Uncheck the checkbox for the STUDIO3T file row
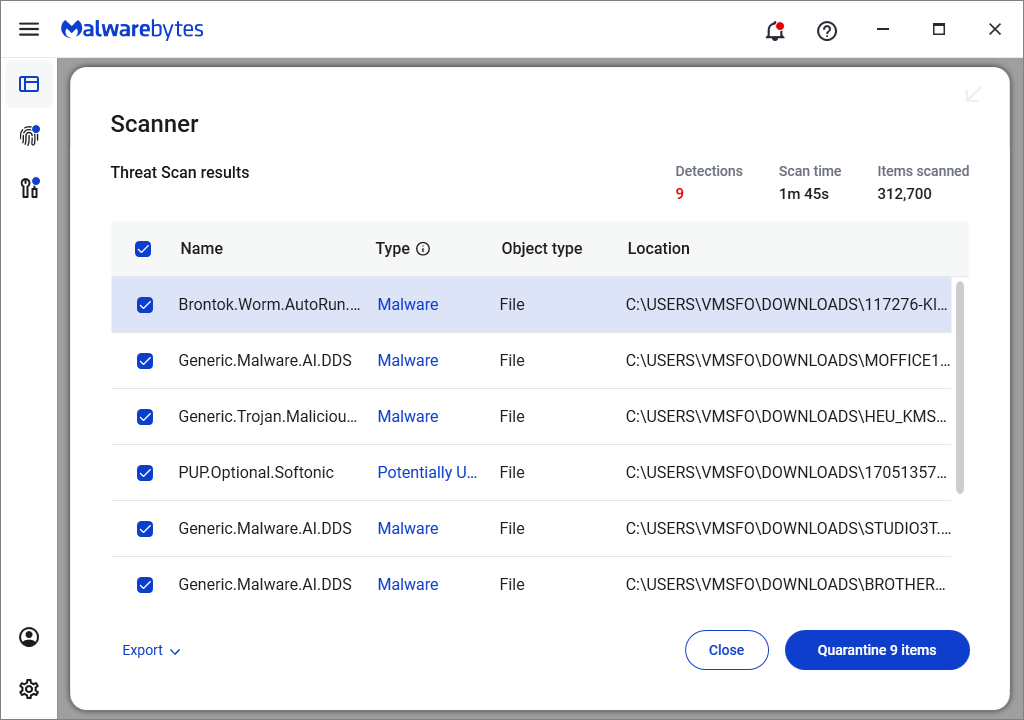1024x720 pixels. point(145,529)
